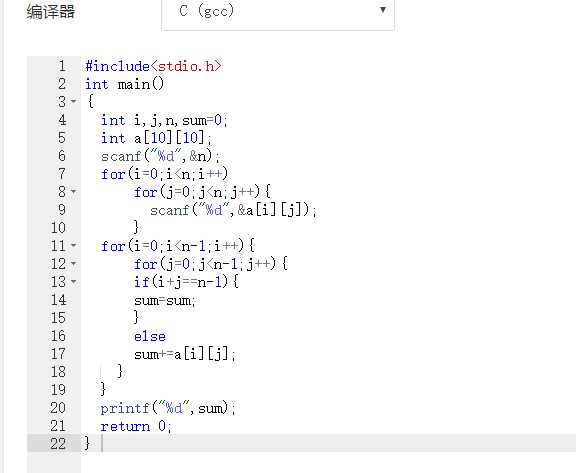This screenshot has width=576, height=473.
Task: Collapse the fold arrow at line 11
Action: 73,245
